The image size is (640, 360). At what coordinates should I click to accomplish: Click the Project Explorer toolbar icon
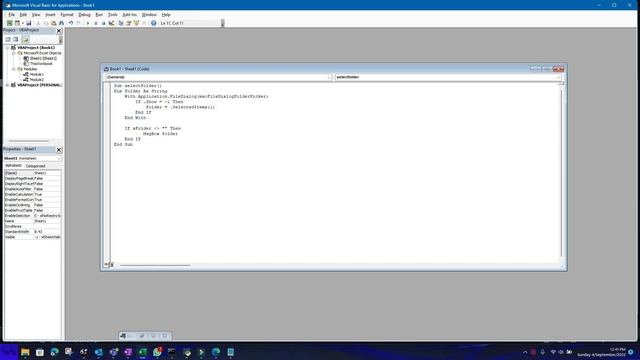coord(121,23)
